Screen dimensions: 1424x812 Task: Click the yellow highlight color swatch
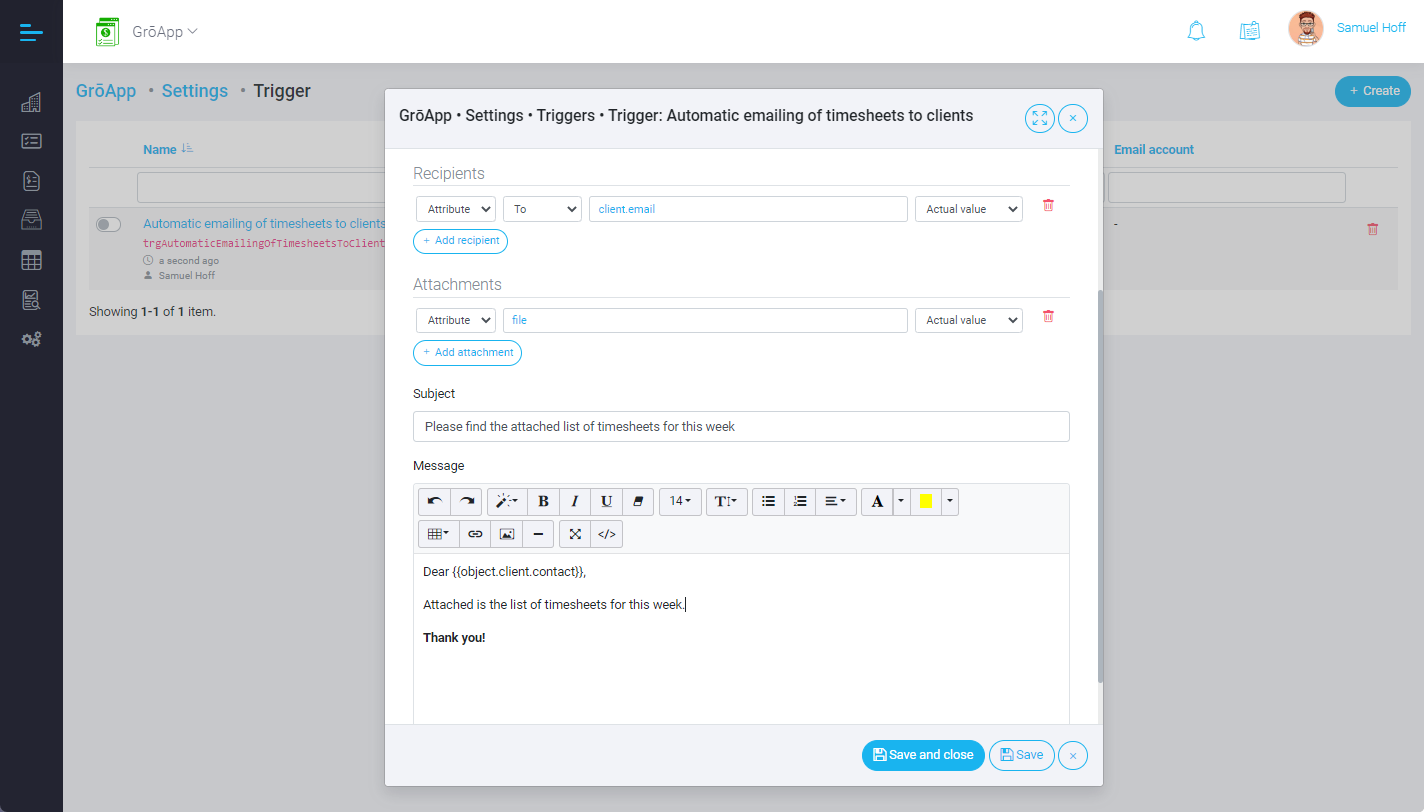[x=925, y=501]
